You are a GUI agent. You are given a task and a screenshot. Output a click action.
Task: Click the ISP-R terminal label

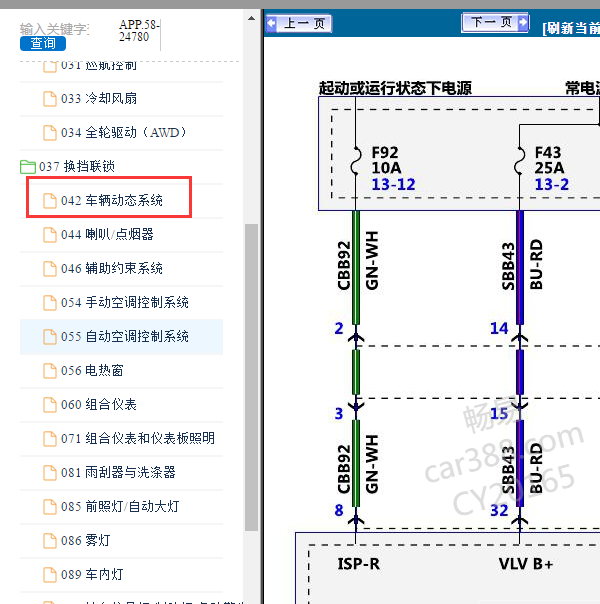pyautogui.click(x=359, y=564)
